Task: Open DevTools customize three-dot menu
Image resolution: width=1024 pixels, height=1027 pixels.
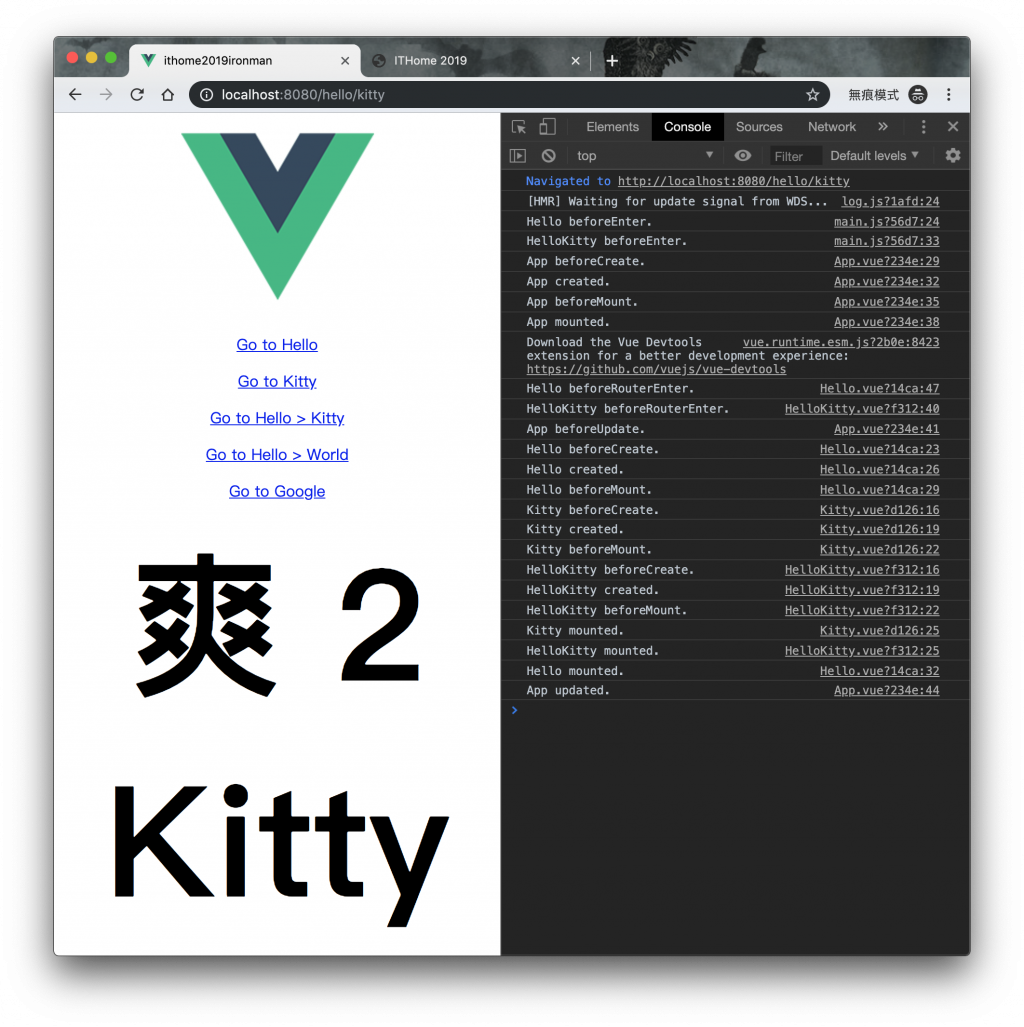Action: [x=923, y=126]
